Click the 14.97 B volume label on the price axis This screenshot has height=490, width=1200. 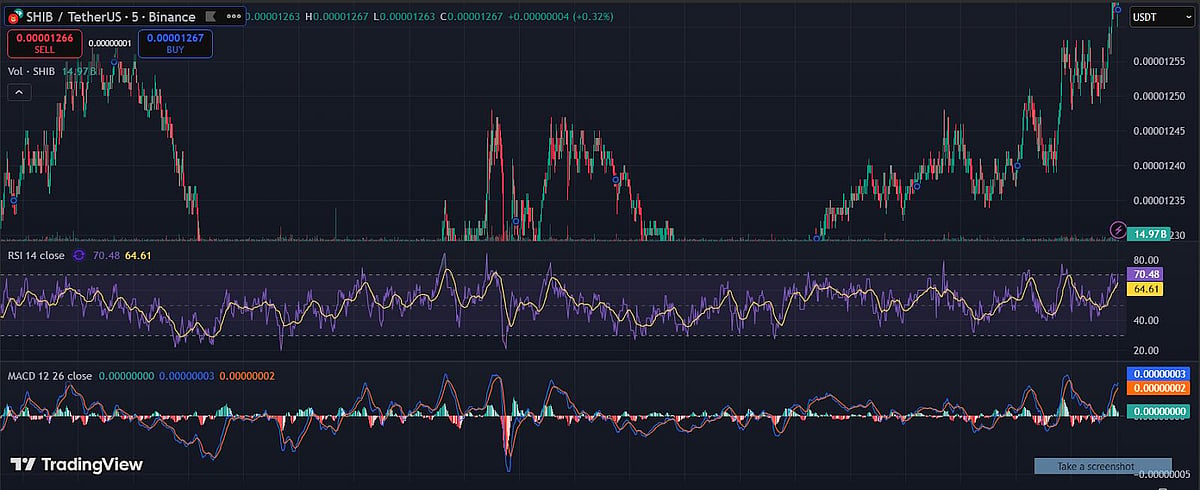tap(1148, 233)
